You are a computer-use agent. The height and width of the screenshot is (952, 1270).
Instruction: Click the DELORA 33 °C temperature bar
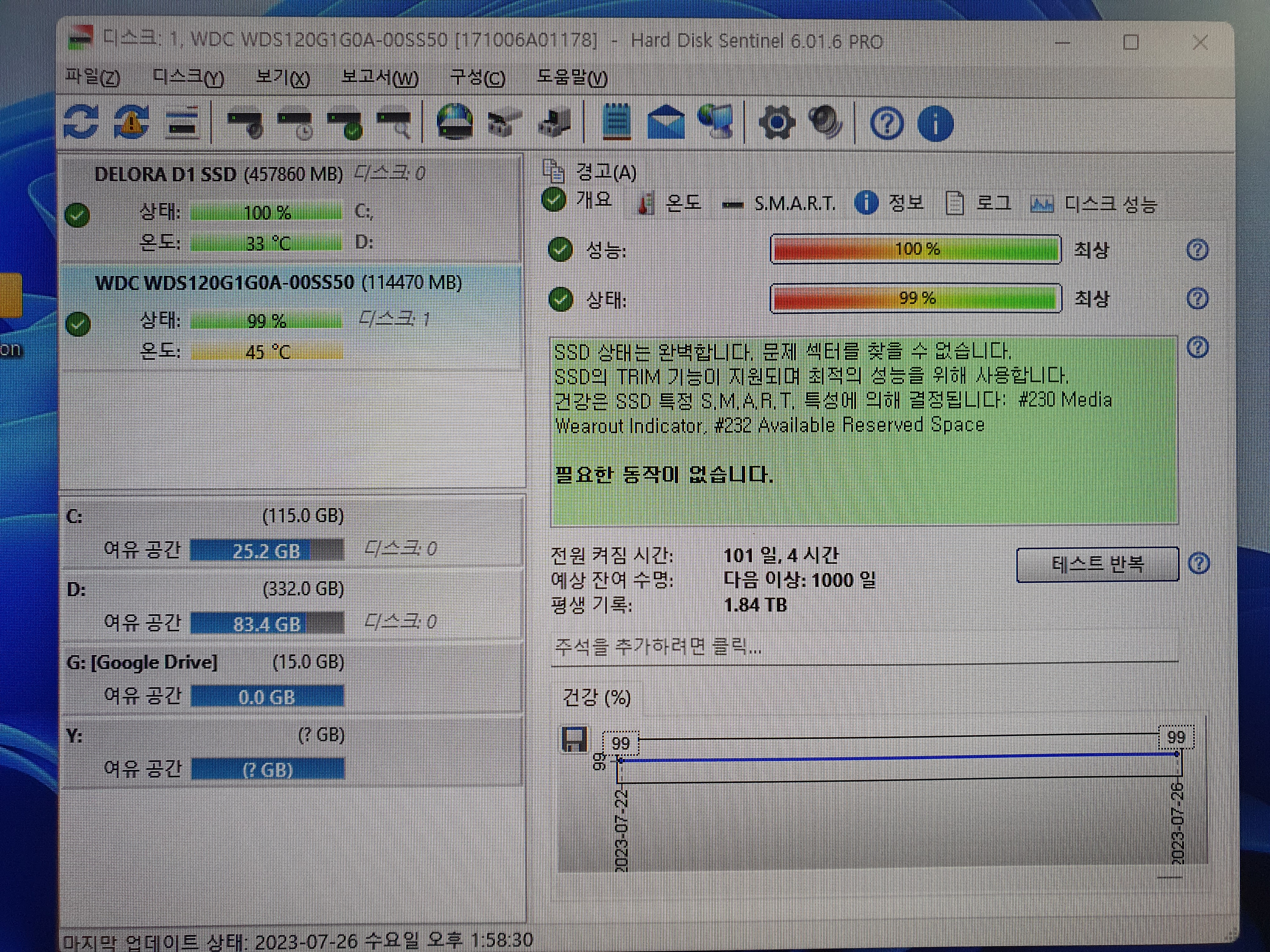pyautogui.click(x=266, y=243)
